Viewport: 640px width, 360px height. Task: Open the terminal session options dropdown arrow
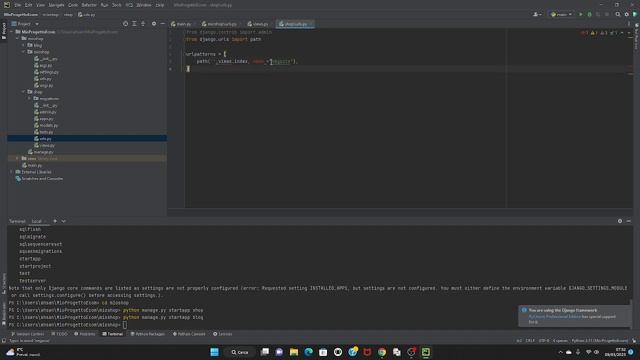pyautogui.click(x=64, y=221)
